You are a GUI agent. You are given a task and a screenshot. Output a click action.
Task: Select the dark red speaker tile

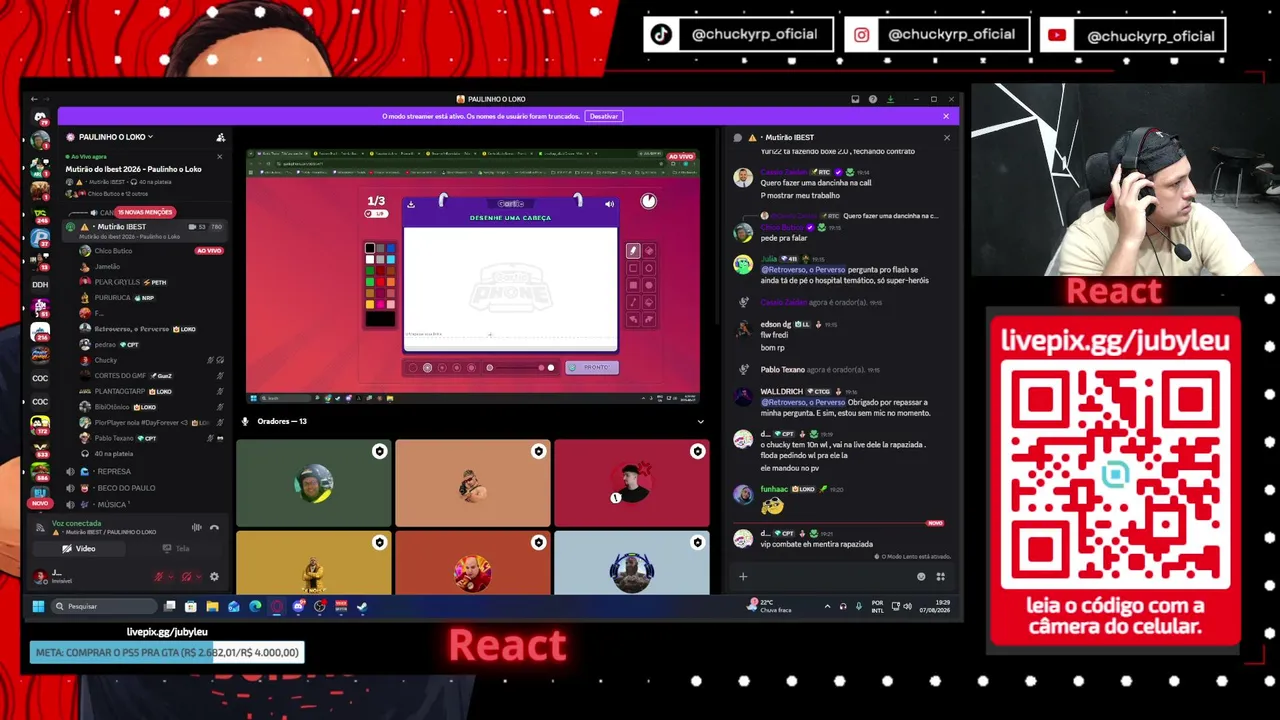[631, 483]
